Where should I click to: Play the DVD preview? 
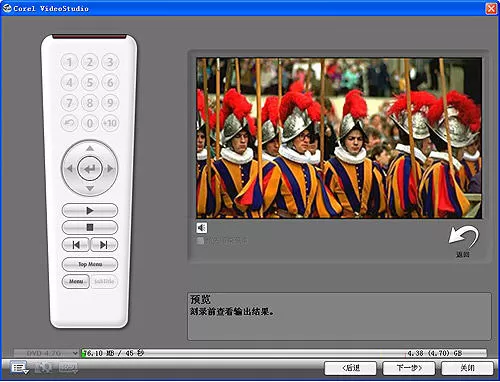[90, 211]
